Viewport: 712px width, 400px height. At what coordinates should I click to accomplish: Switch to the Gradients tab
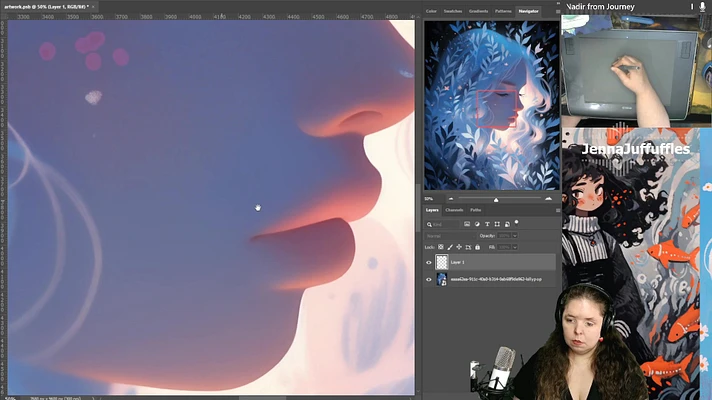pyautogui.click(x=478, y=11)
